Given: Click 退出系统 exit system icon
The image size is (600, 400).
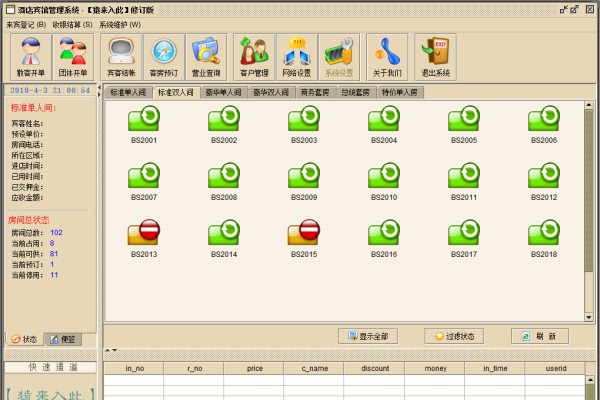Looking at the screenshot, I should point(435,57).
